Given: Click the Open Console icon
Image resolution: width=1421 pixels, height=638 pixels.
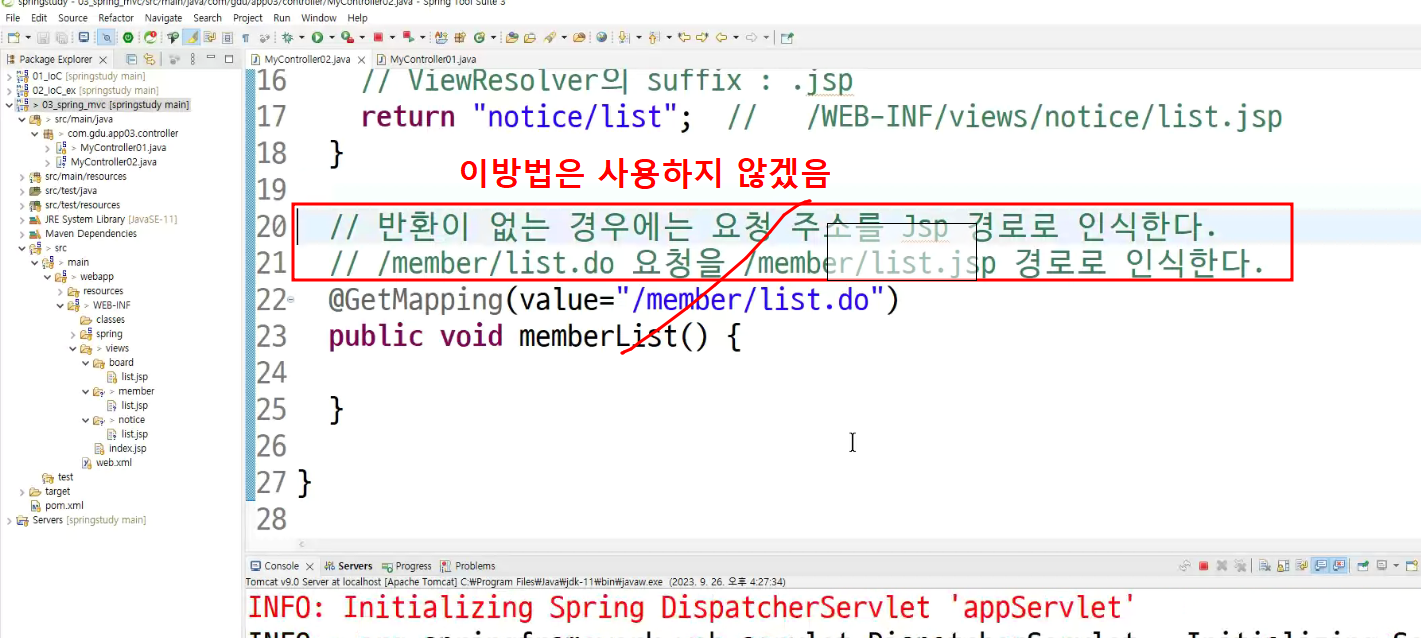Looking at the screenshot, I should click(x=1412, y=566).
